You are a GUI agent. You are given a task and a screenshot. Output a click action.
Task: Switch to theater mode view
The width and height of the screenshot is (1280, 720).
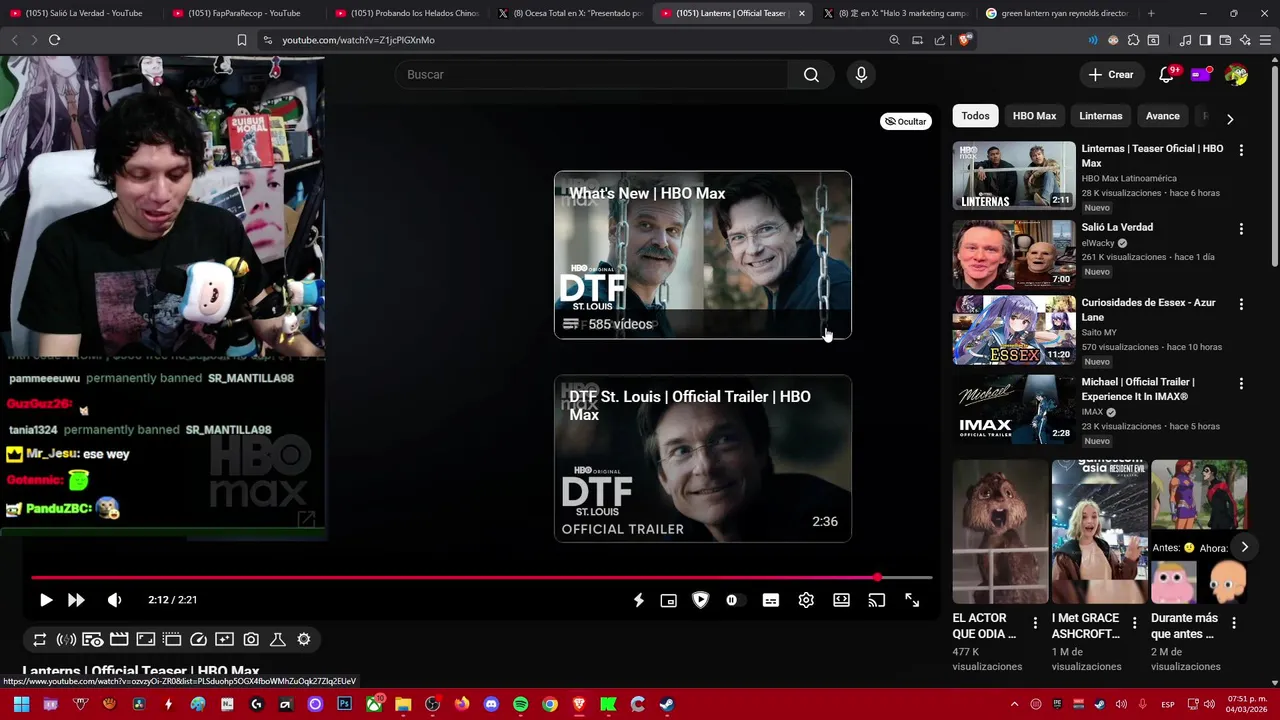[x=842, y=600]
